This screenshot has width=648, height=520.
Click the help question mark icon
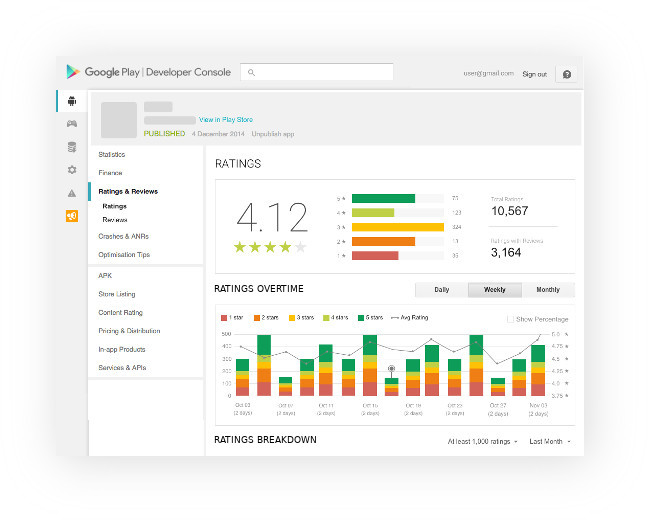click(x=567, y=74)
